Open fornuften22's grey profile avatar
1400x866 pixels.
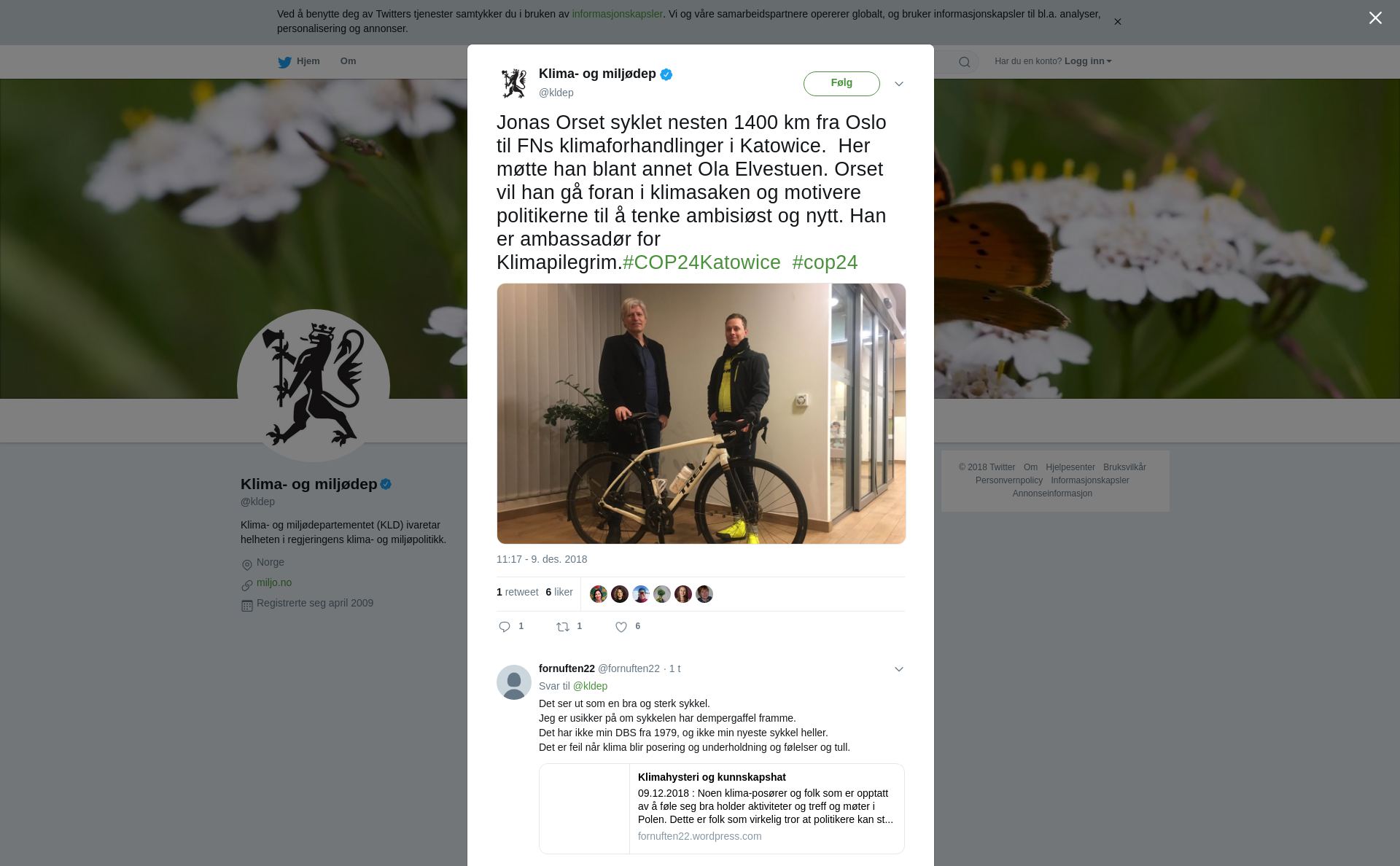514,682
